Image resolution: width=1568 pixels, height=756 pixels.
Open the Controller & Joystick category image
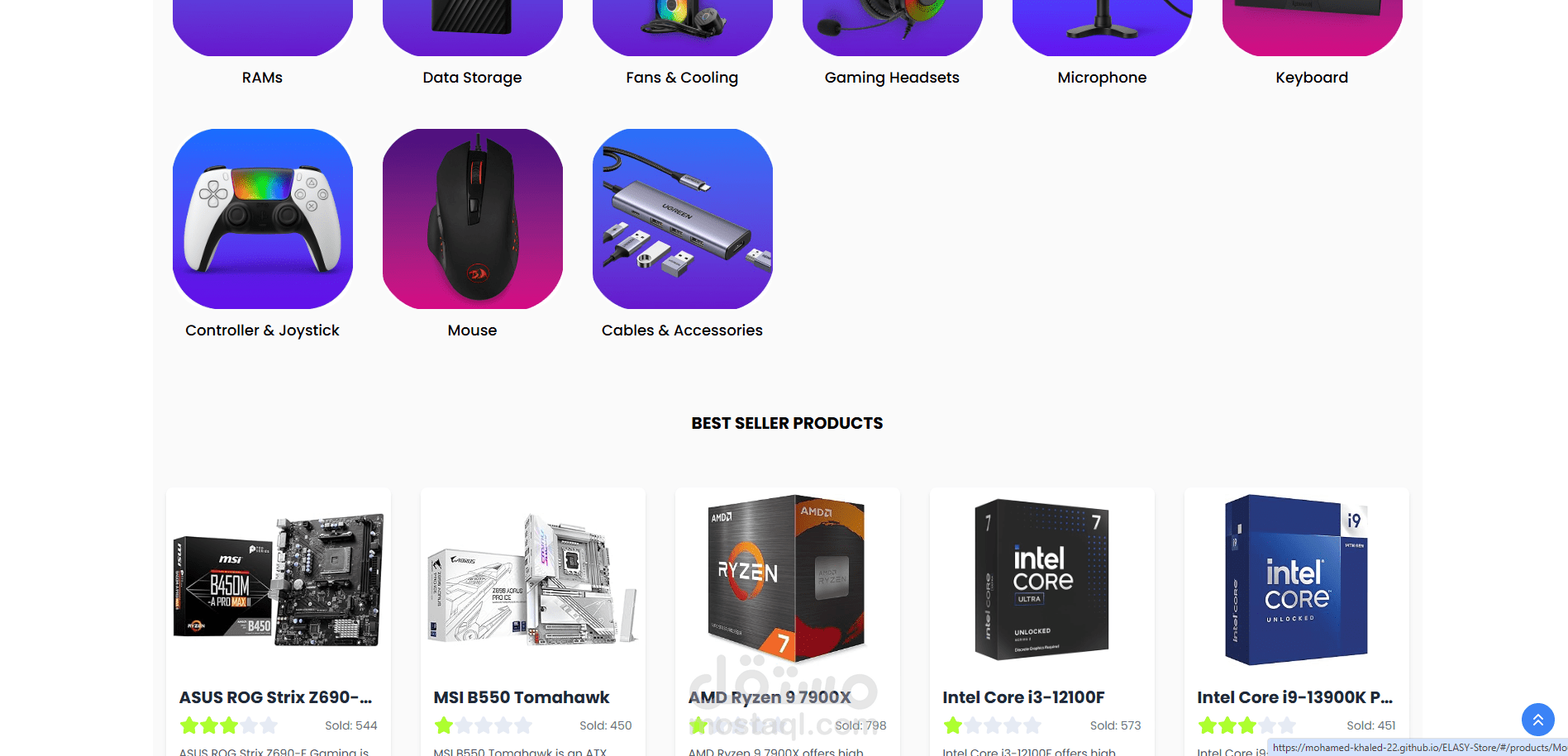(x=263, y=219)
